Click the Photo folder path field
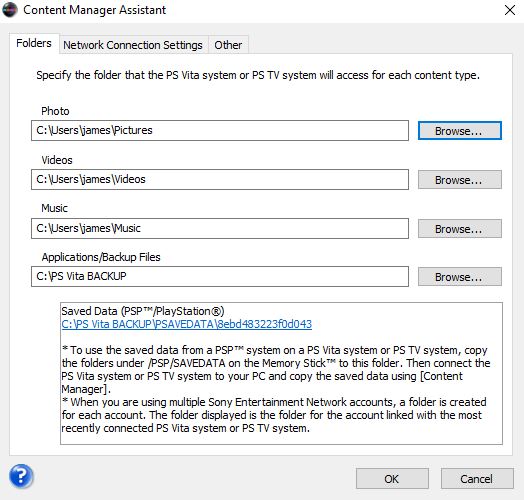Screen dimensions: 524x500 click(x=220, y=130)
